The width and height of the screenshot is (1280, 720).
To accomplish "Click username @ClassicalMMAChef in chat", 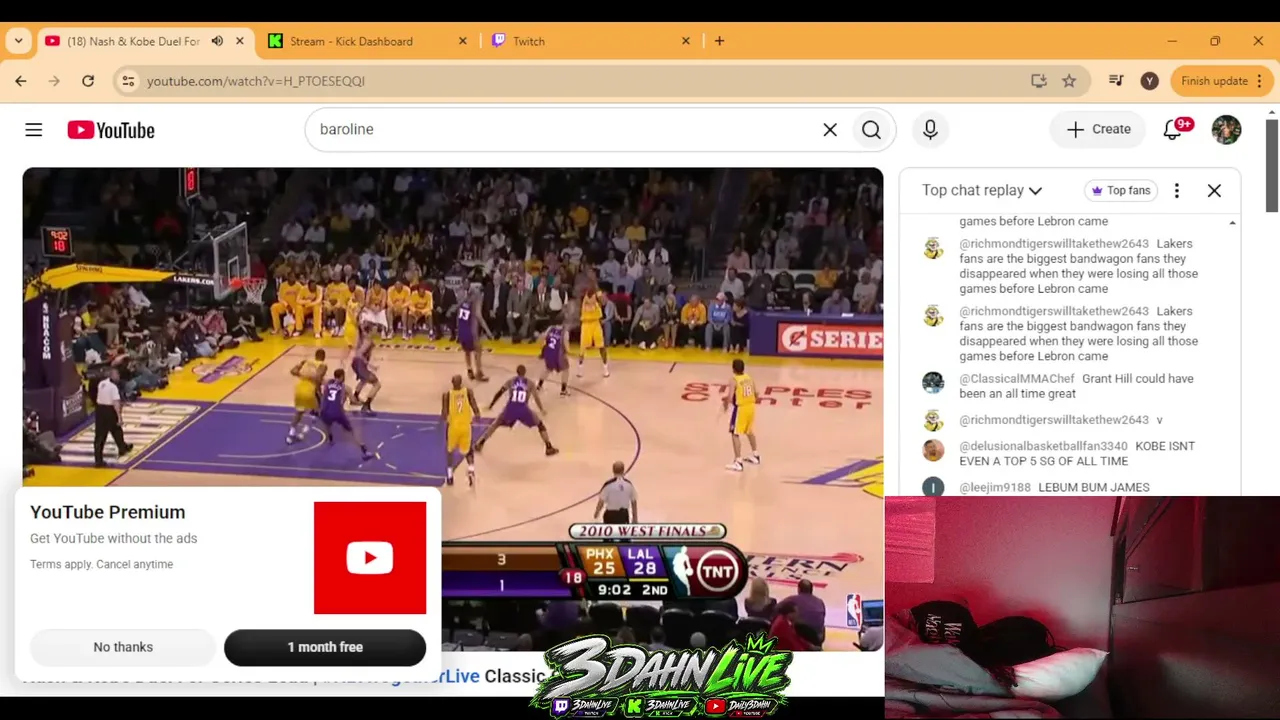I will (1017, 379).
